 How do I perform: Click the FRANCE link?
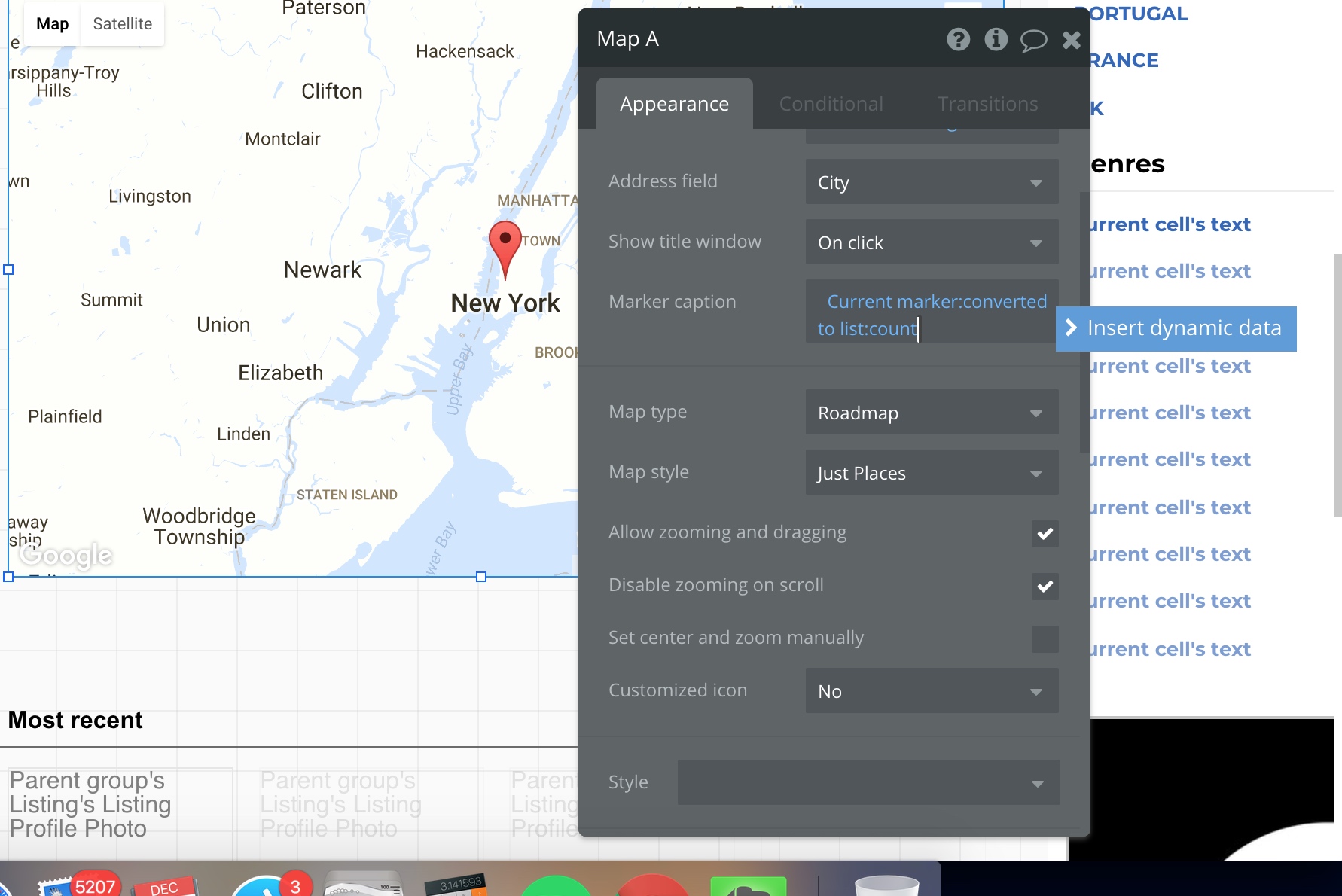(x=1124, y=60)
